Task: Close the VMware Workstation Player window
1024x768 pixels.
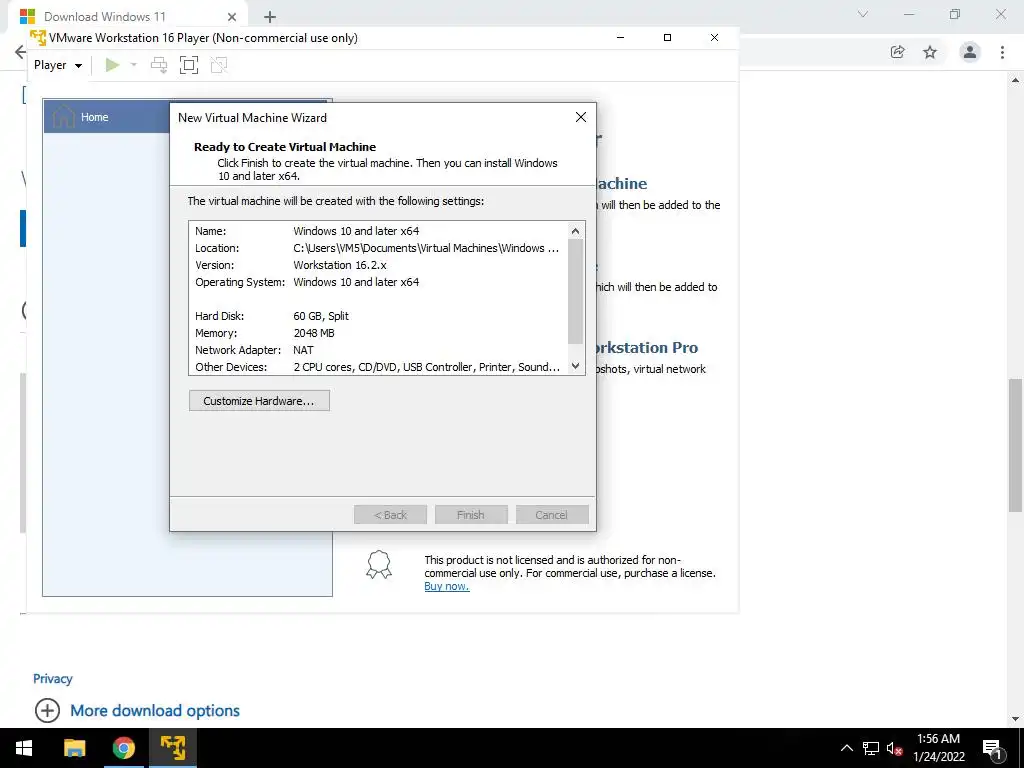Action: pyautogui.click(x=714, y=38)
